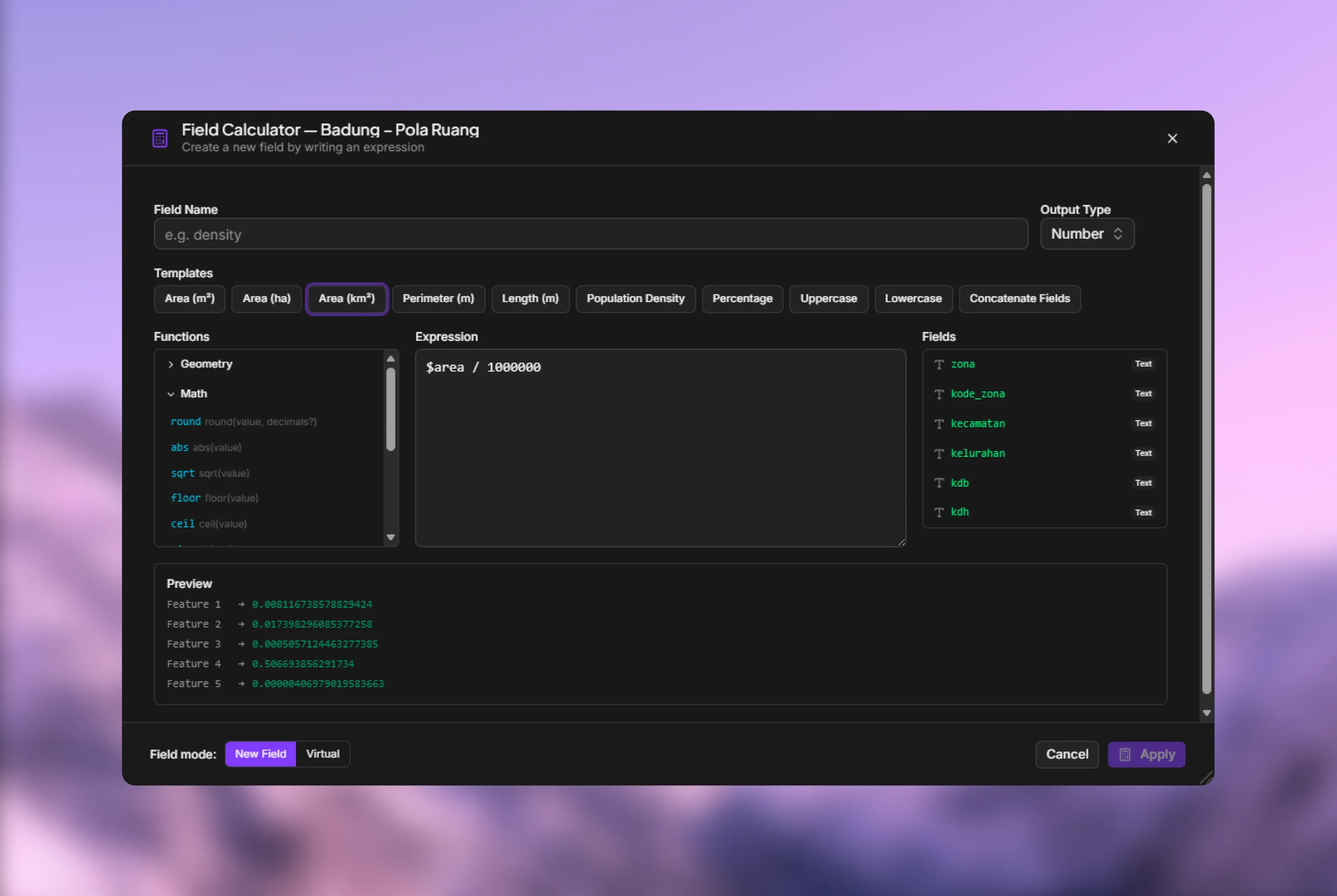Insert the kdb field
The height and width of the screenshot is (896, 1337).
(1044, 483)
